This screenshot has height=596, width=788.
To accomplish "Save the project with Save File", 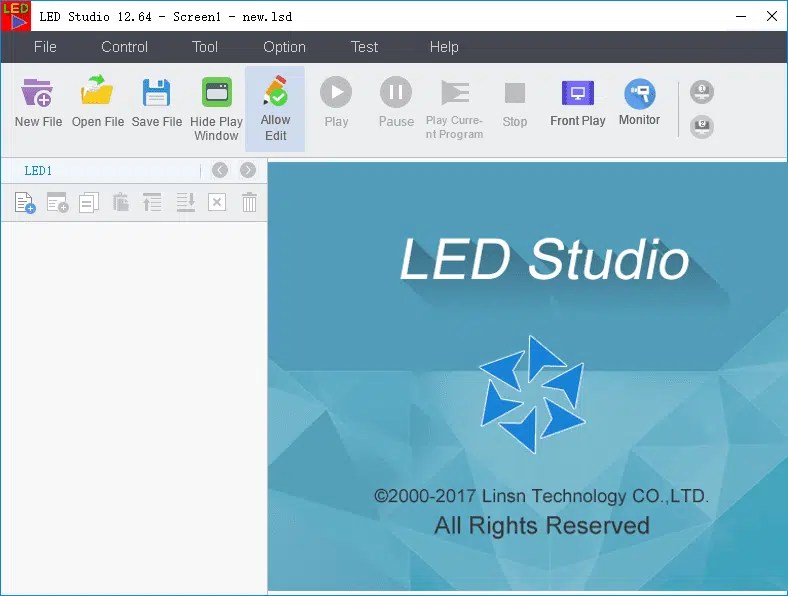I will coord(156,103).
